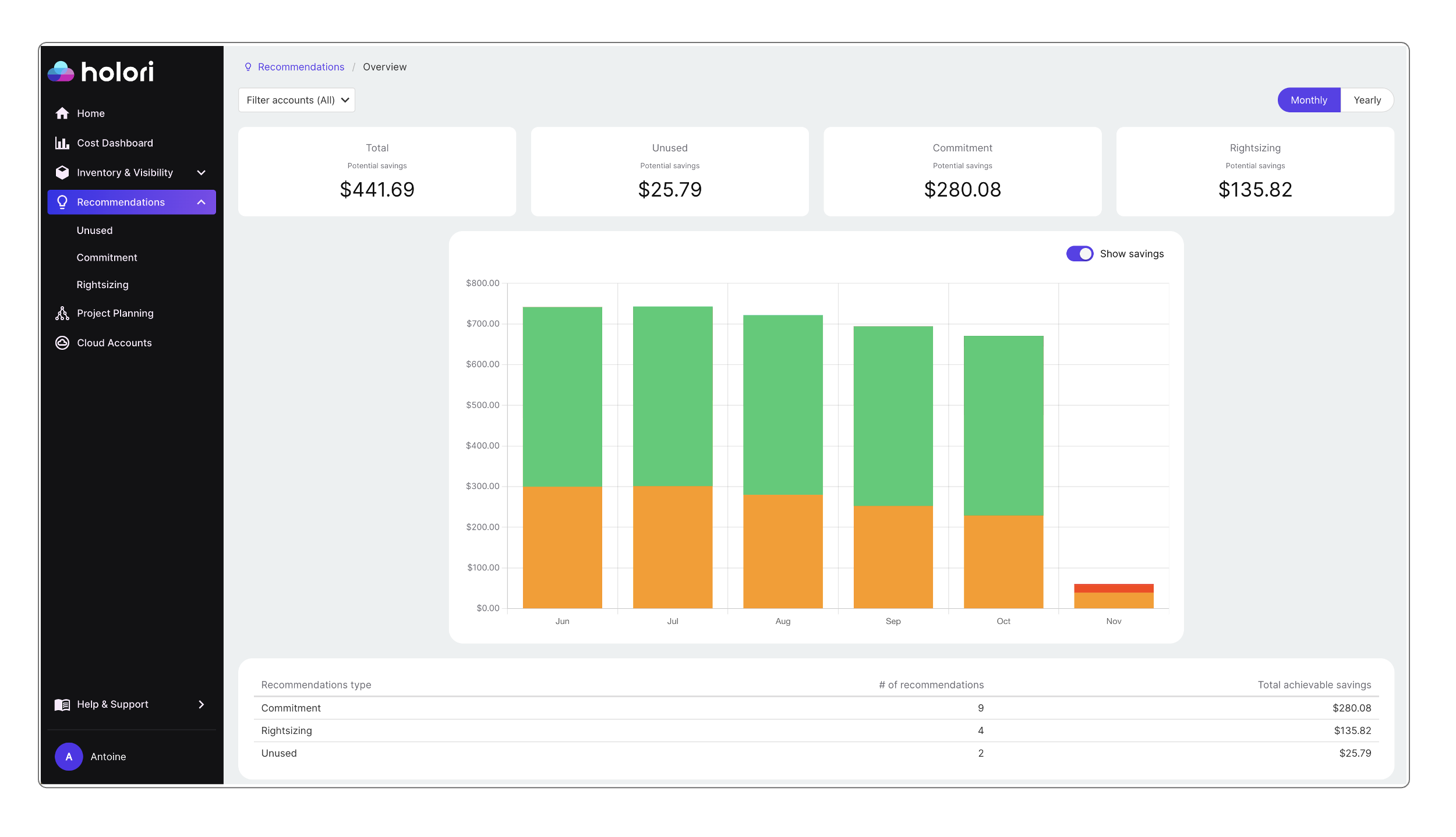The width and height of the screenshot is (1456, 837).
Task: Click the orange segment of the Aug bar
Action: [783, 551]
